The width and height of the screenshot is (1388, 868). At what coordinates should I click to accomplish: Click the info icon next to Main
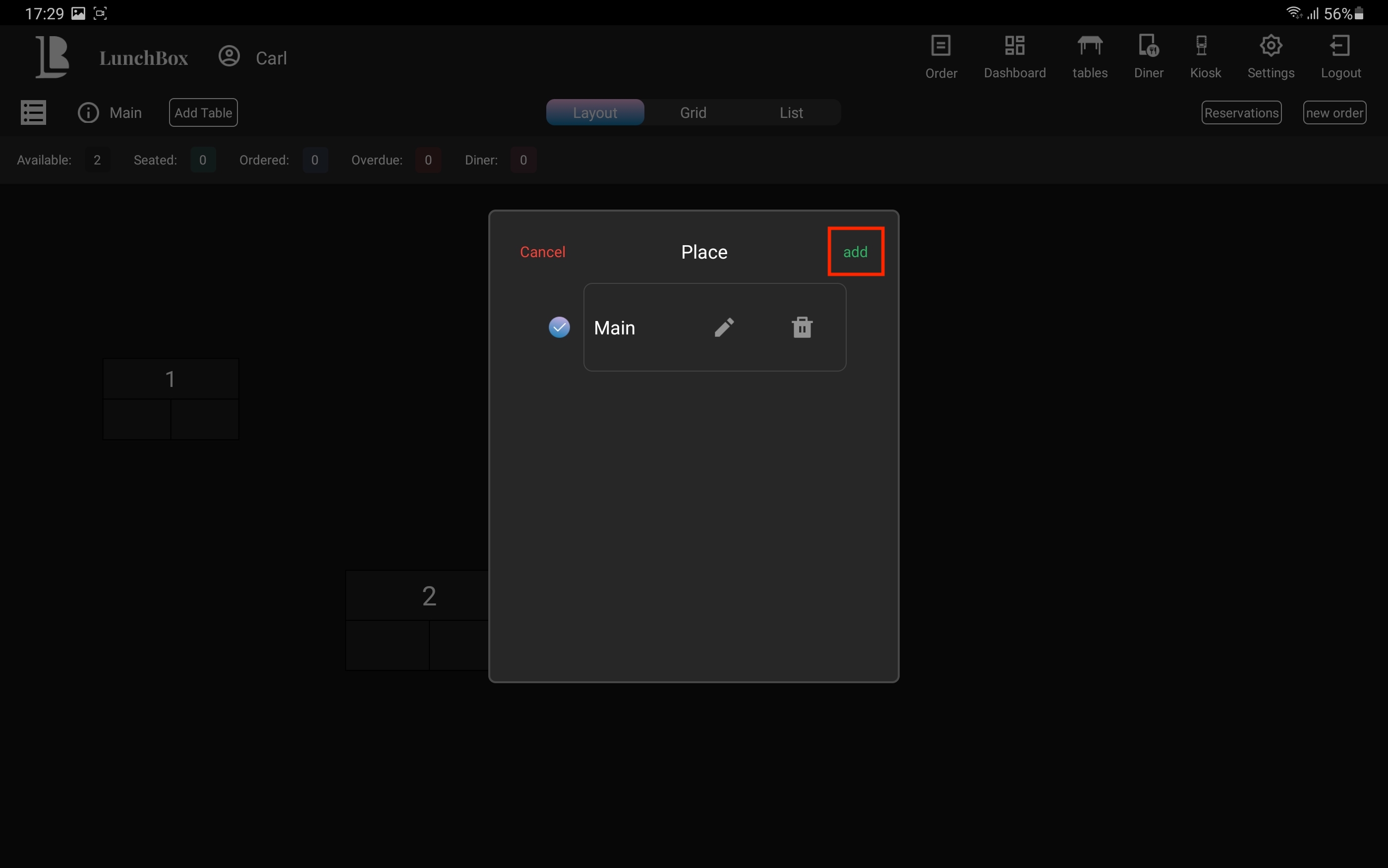click(88, 112)
